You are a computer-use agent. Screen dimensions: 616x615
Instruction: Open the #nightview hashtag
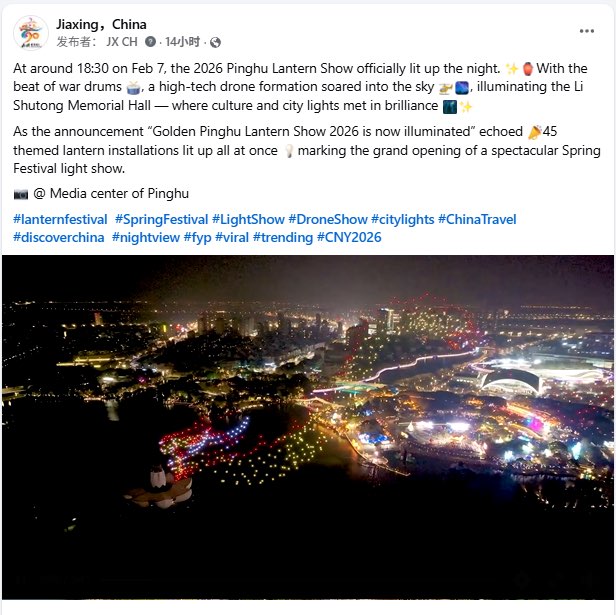[146, 237]
